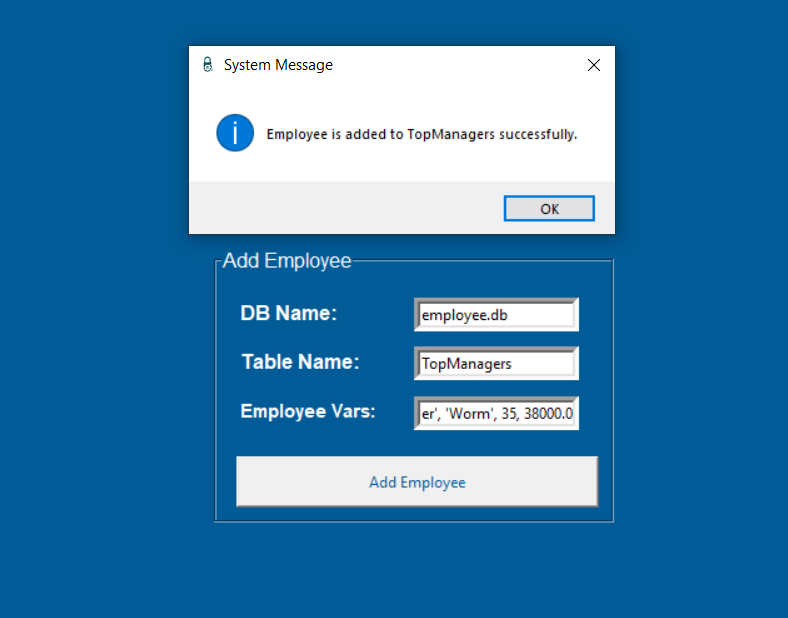The image size is (788, 618).
Task: Click the employee added successfully message text
Action: 421,134
